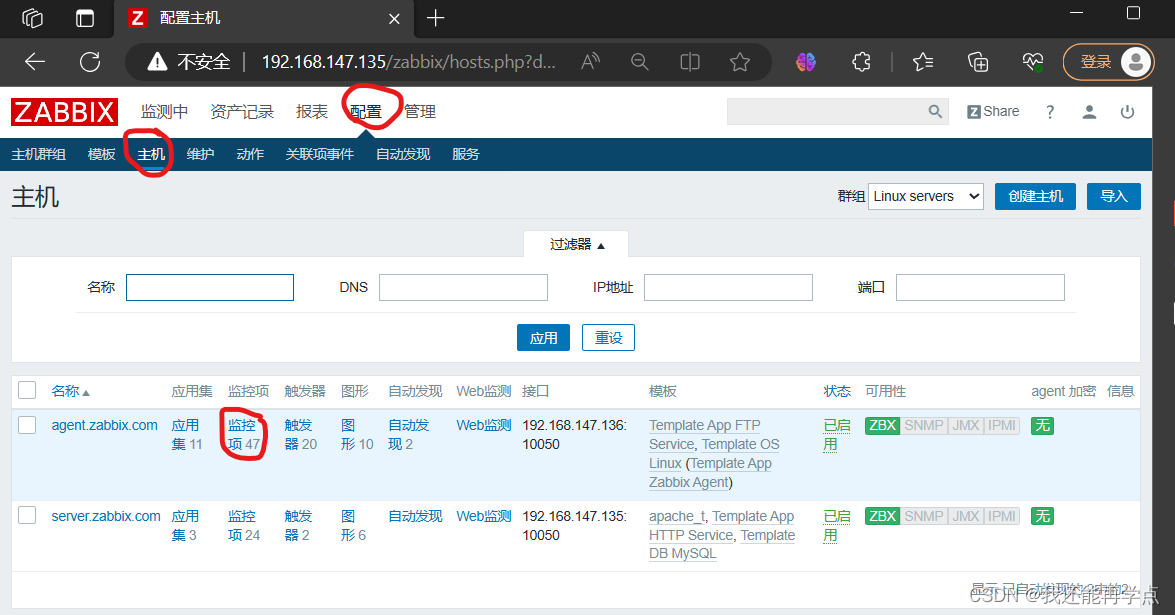
Task: Focus the DNS filter input
Action: coord(463,288)
